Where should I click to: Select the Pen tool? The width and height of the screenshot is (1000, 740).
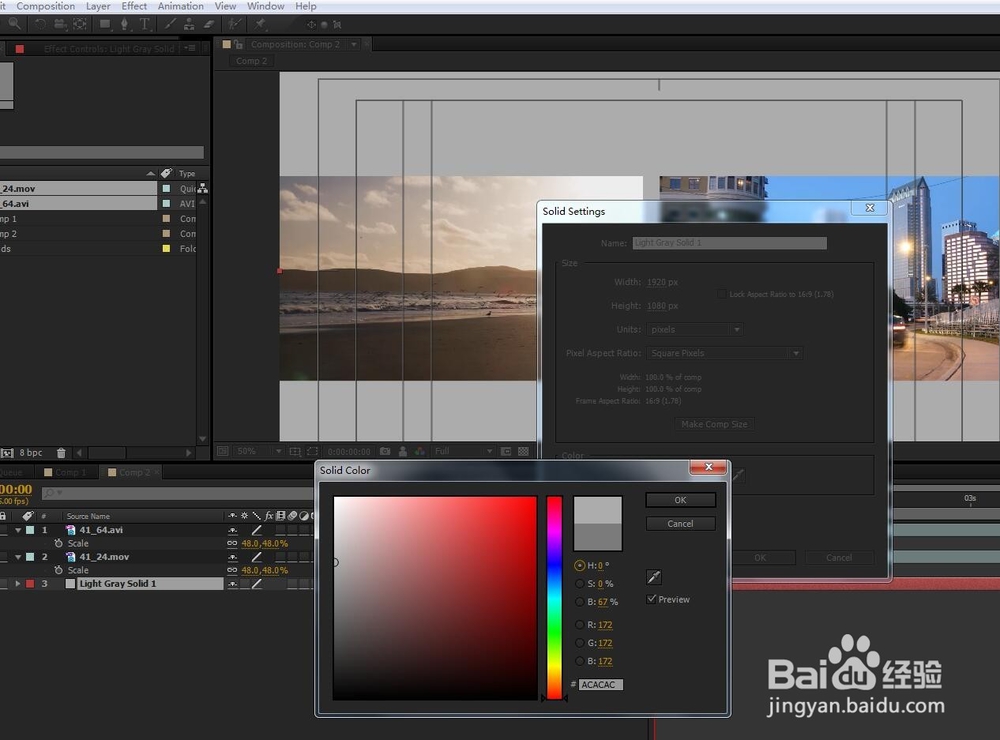(x=124, y=24)
